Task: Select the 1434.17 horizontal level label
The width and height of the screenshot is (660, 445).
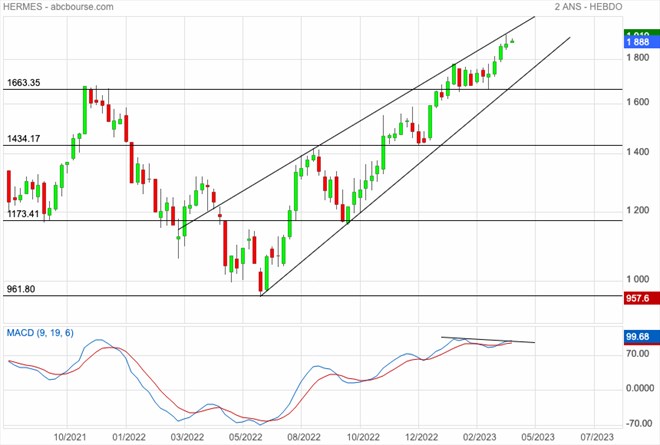Action: pos(24,139)
